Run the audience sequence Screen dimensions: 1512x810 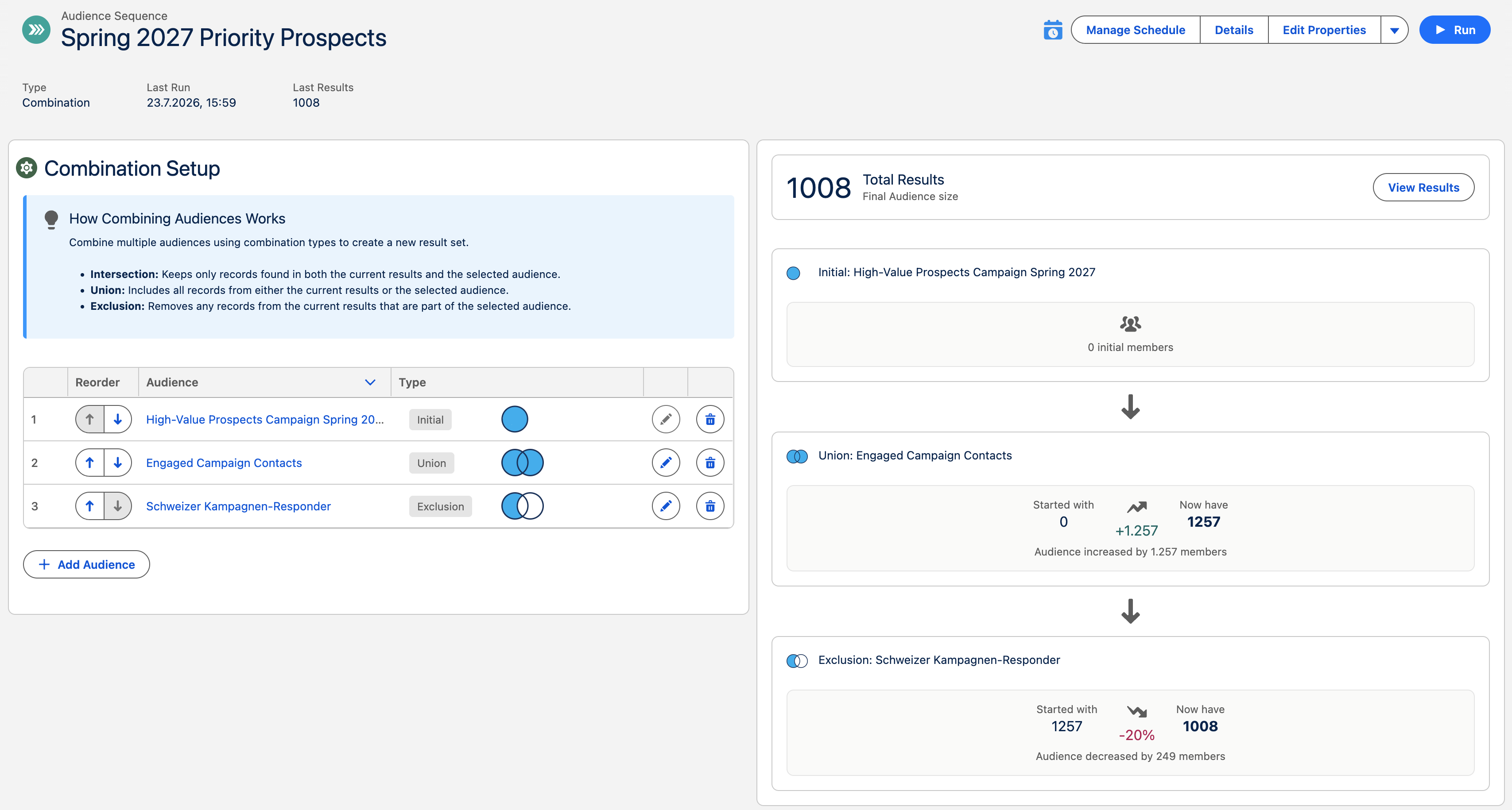coord(1454,30)
